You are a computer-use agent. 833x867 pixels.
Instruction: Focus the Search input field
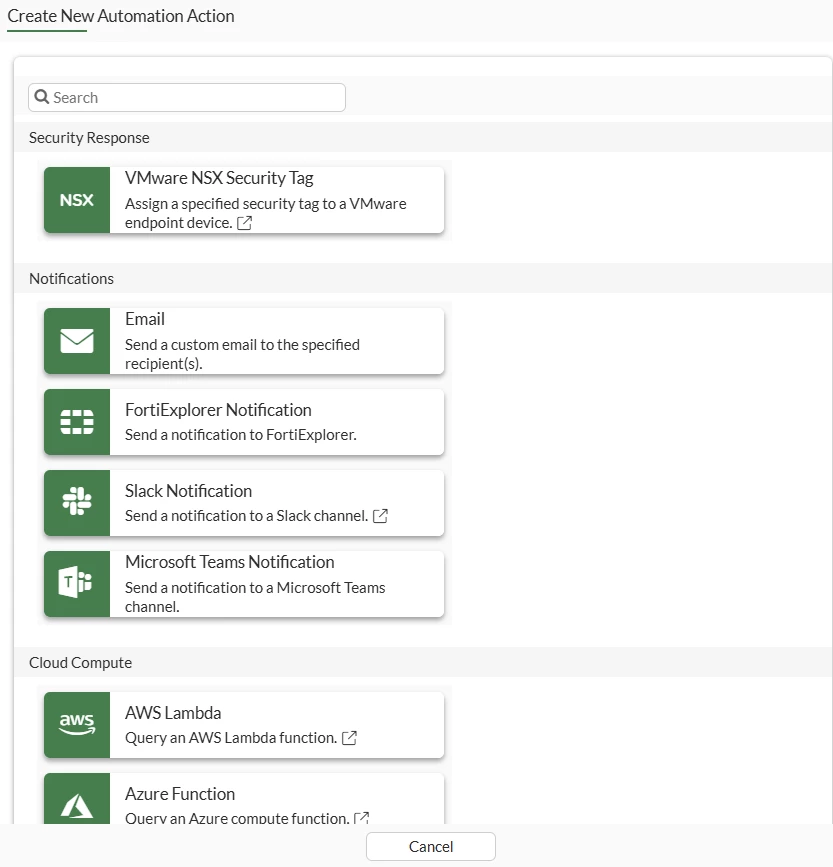pyautogui.click(x=187, y=97)
